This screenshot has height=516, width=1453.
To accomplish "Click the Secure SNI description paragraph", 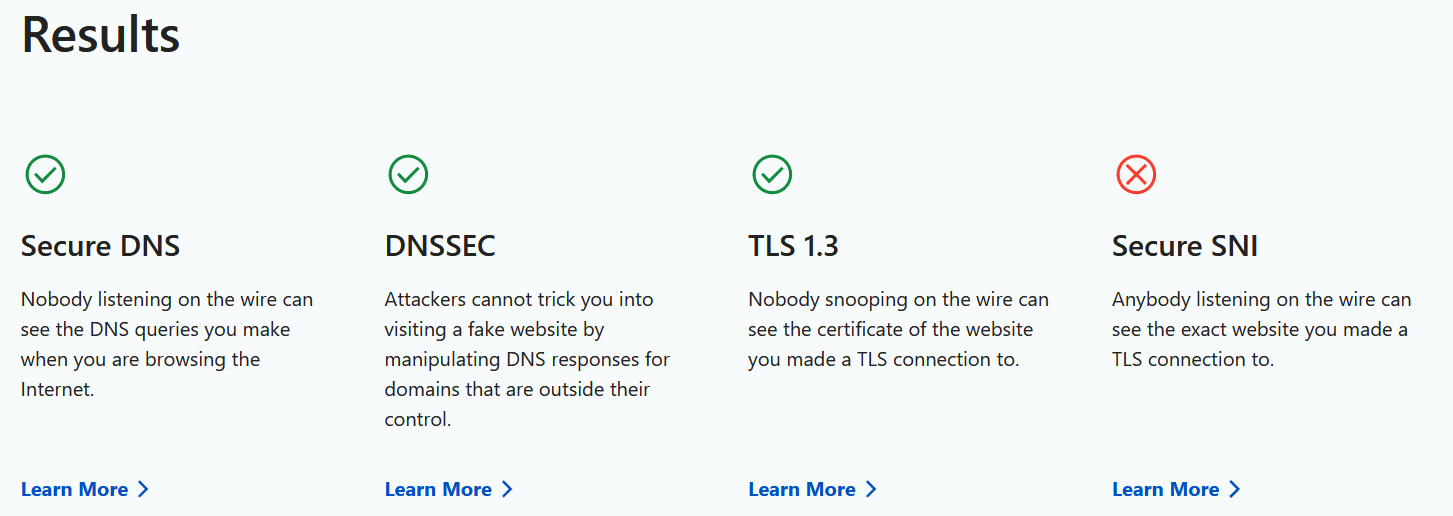I will (x=1261, y=329).
